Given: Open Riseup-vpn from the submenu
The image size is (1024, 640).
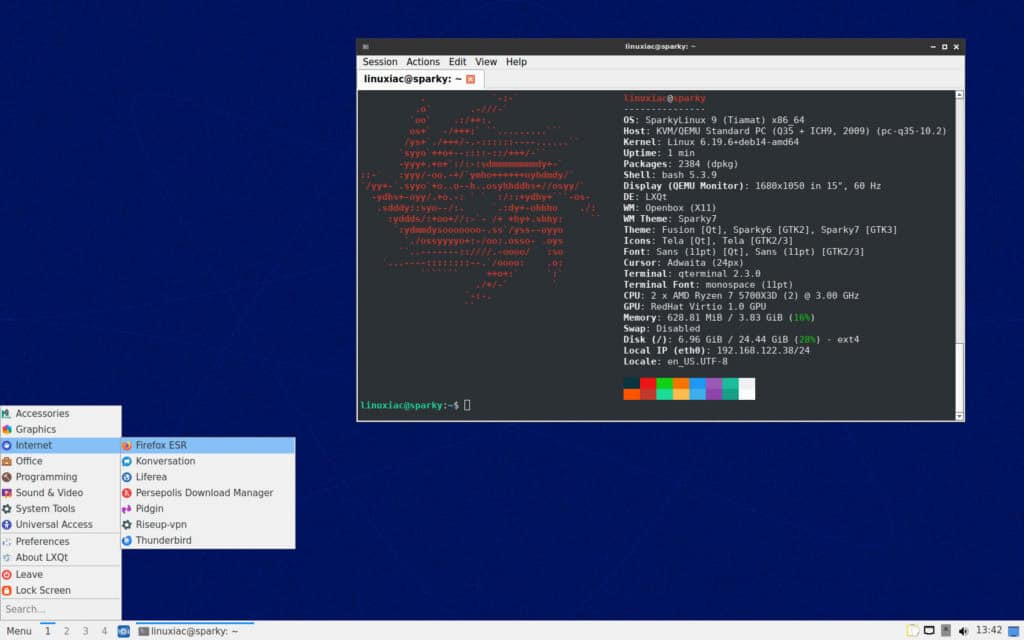Looking at the screenshot, I should [x=160, y=524].
